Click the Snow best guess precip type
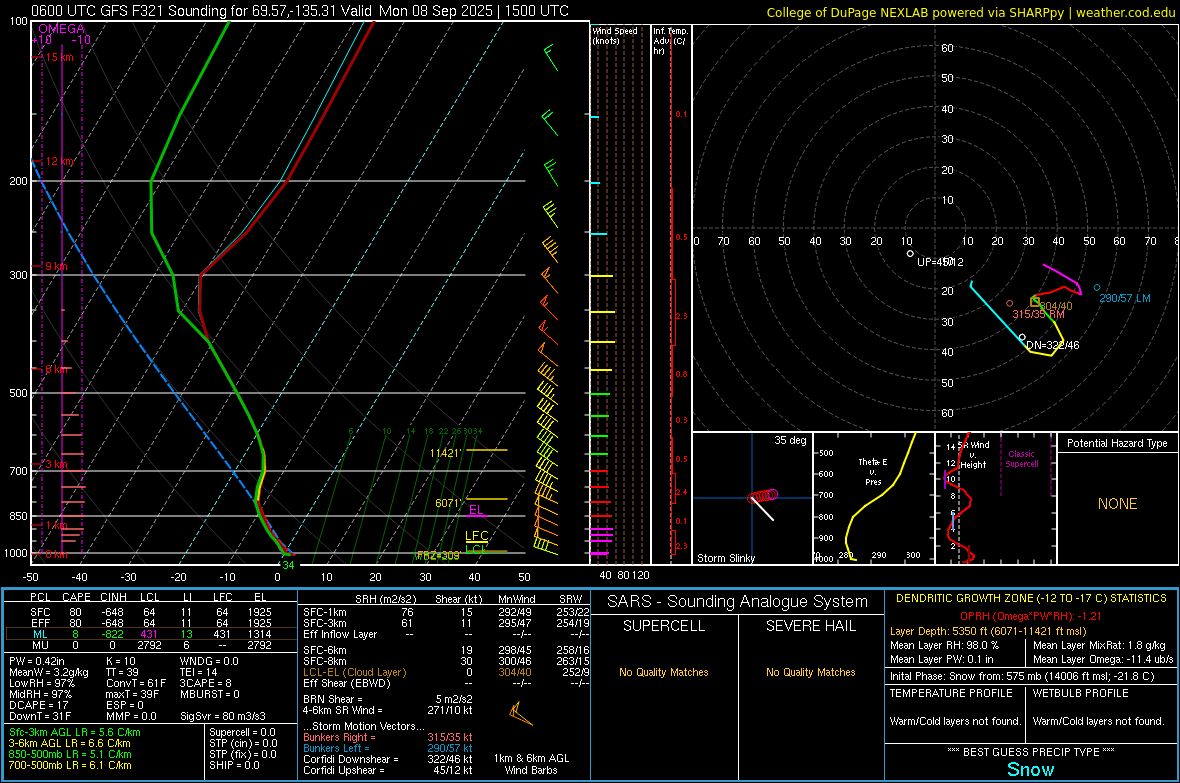Image resolution: width=1180 pixels, height=783 pixels. pos(1030,769)
